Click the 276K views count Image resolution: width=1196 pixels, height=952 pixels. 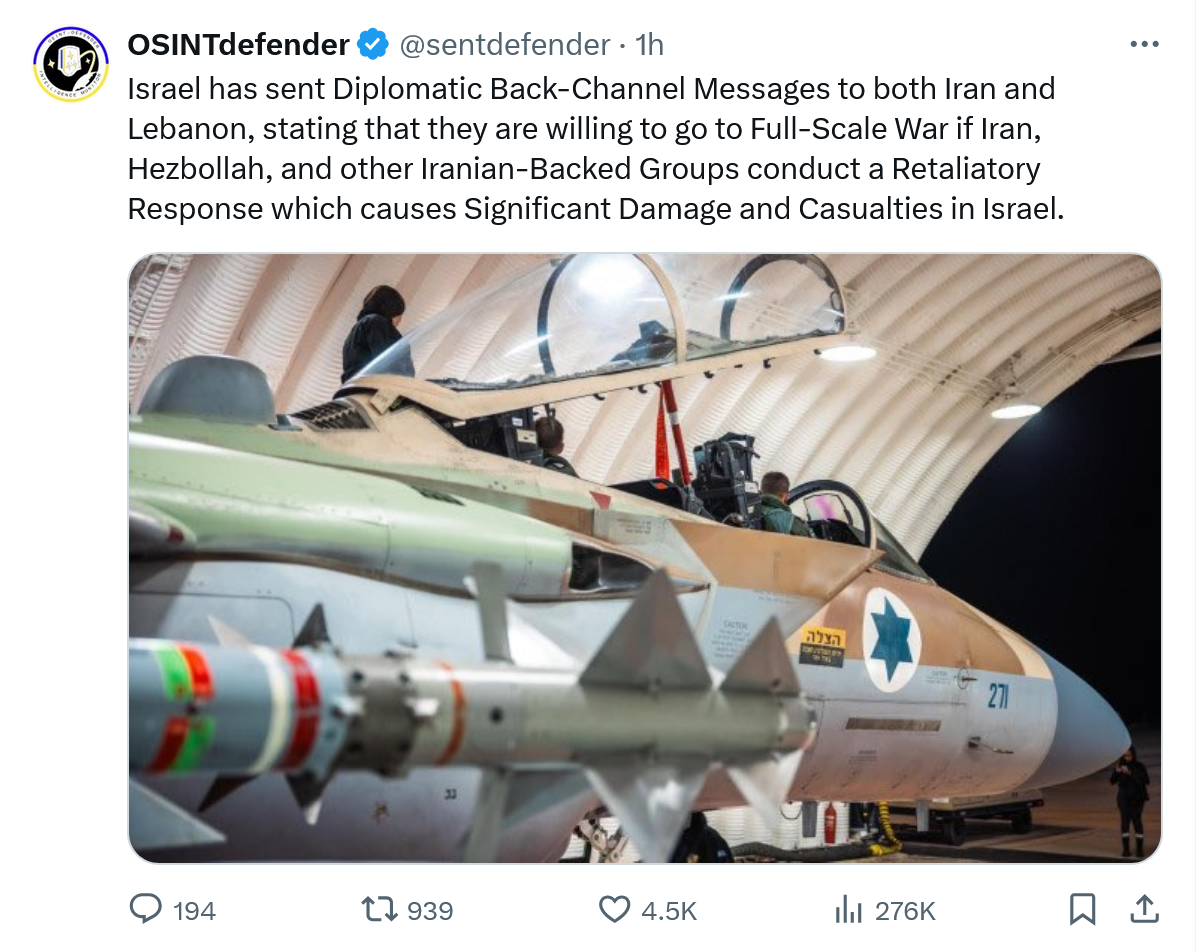coord(905,911)
